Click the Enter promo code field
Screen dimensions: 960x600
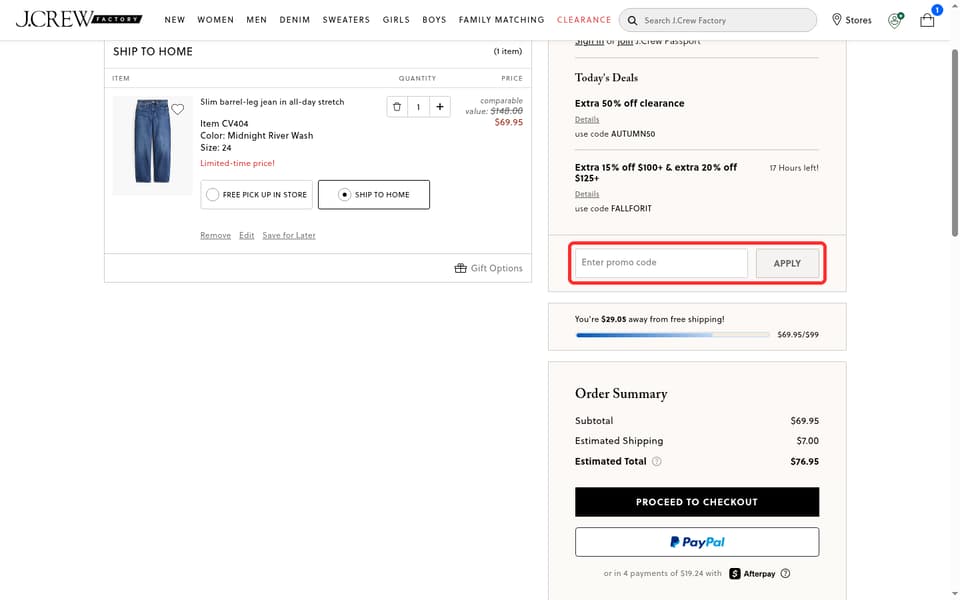(661, 263)
